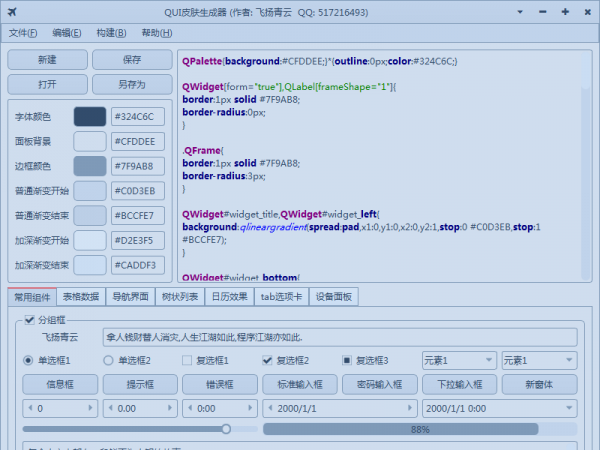The width and height of the screenshot is (600, 450).
Task: Click the 另存为 button
Action: pyautogui.click(x=132, y=84)
